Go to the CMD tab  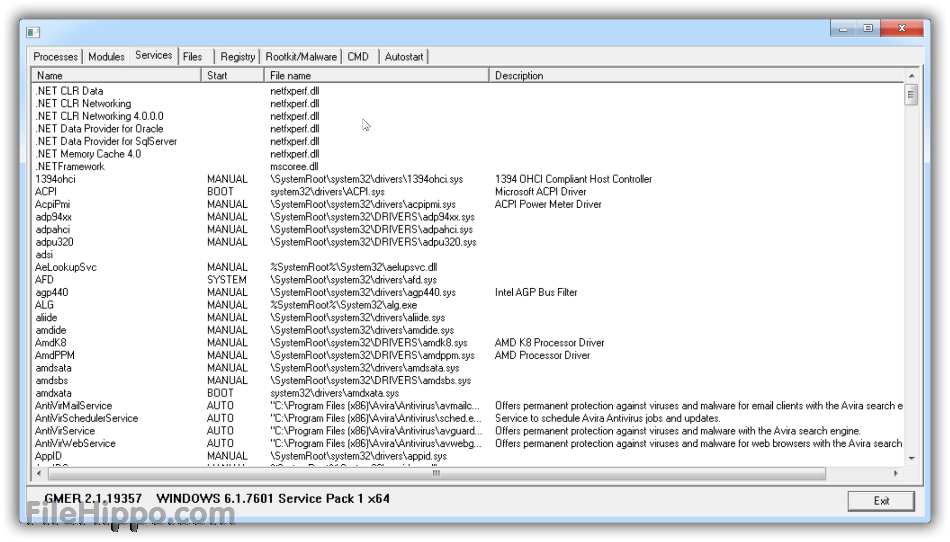[x=358, y=56]
